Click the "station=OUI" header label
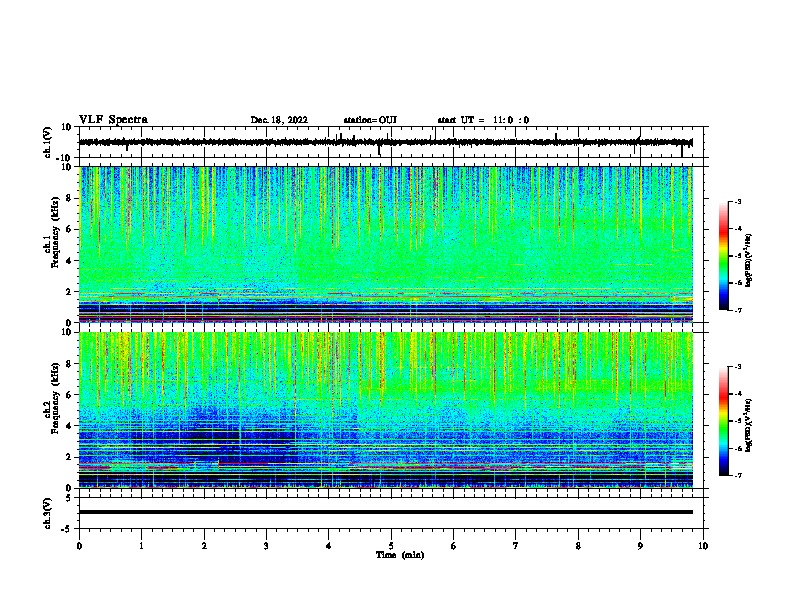The height and width of the screenshot is (612, 792). pyautogui.click(x=370, y=120)
